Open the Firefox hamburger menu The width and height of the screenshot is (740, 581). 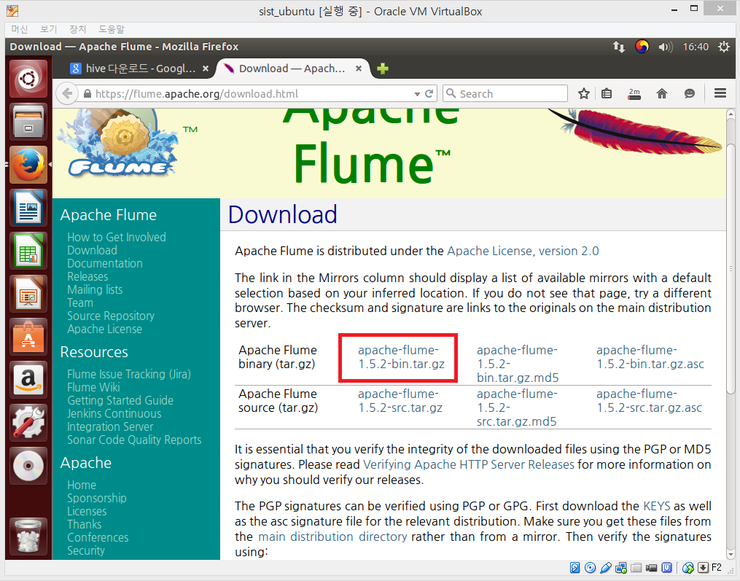tap(720, 93)
